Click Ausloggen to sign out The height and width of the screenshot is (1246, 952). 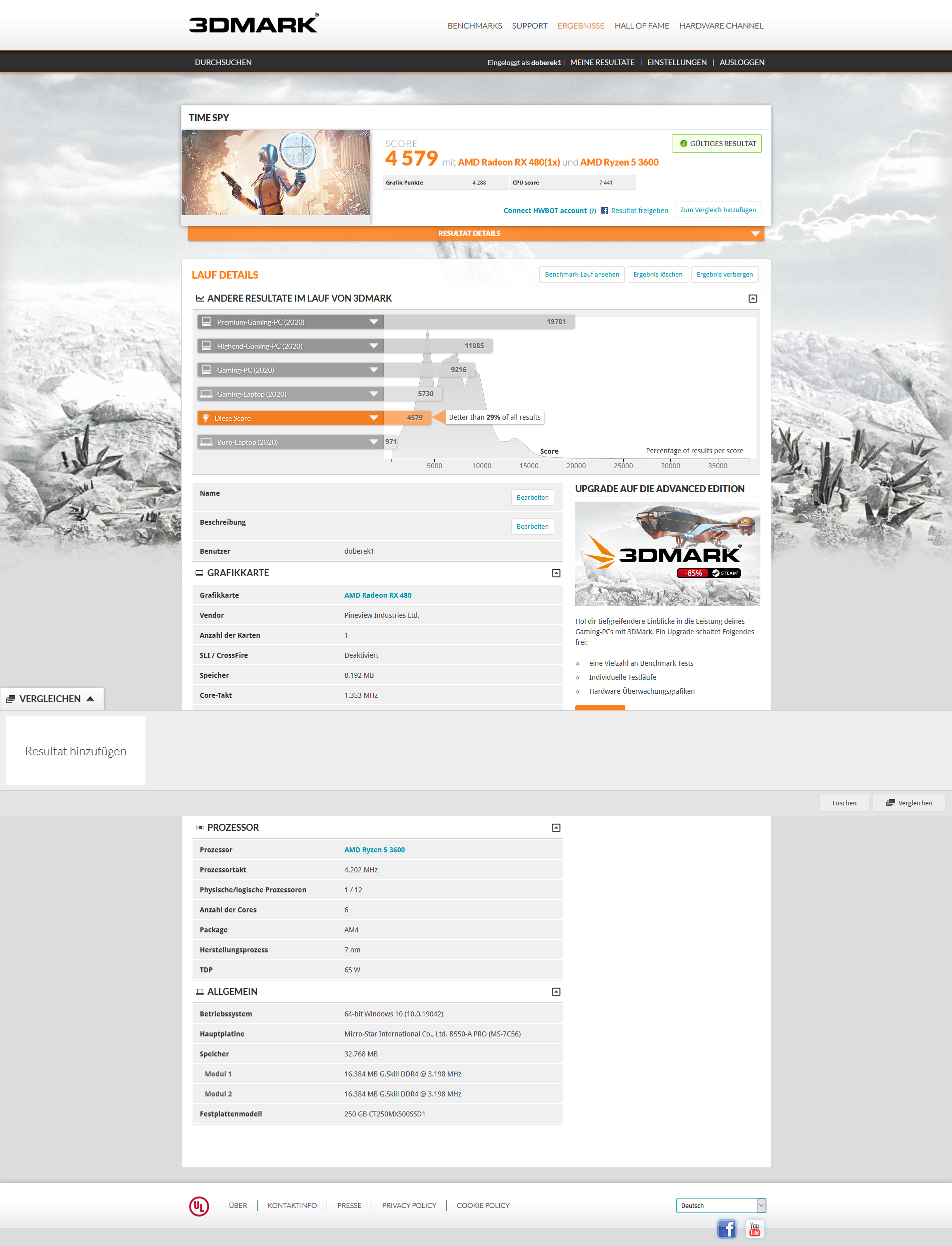point(742,63)
